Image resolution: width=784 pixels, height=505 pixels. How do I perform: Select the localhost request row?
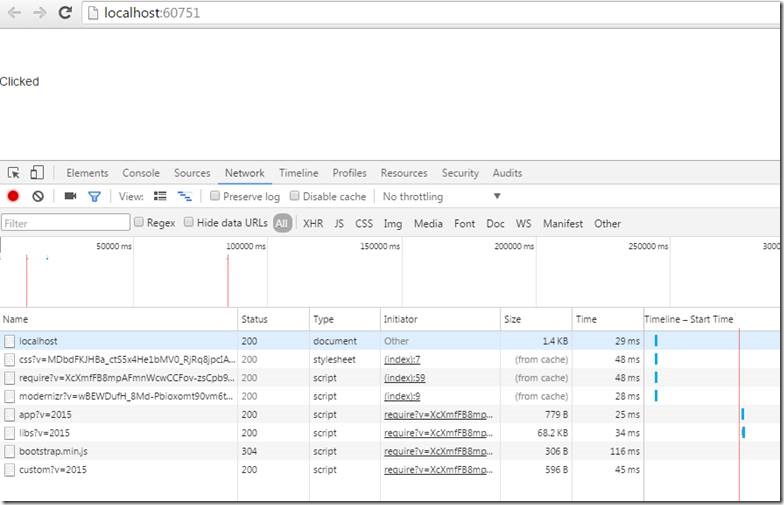[390, 341]
